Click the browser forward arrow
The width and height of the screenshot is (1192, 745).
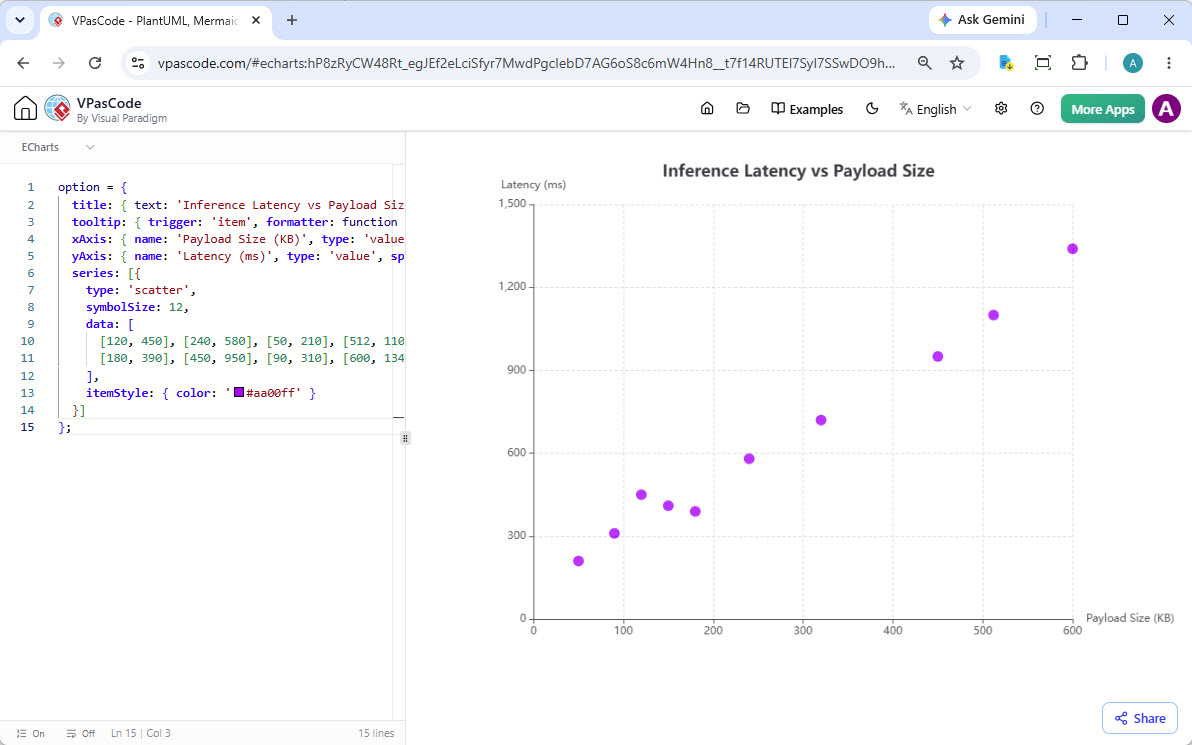[59, 63]
